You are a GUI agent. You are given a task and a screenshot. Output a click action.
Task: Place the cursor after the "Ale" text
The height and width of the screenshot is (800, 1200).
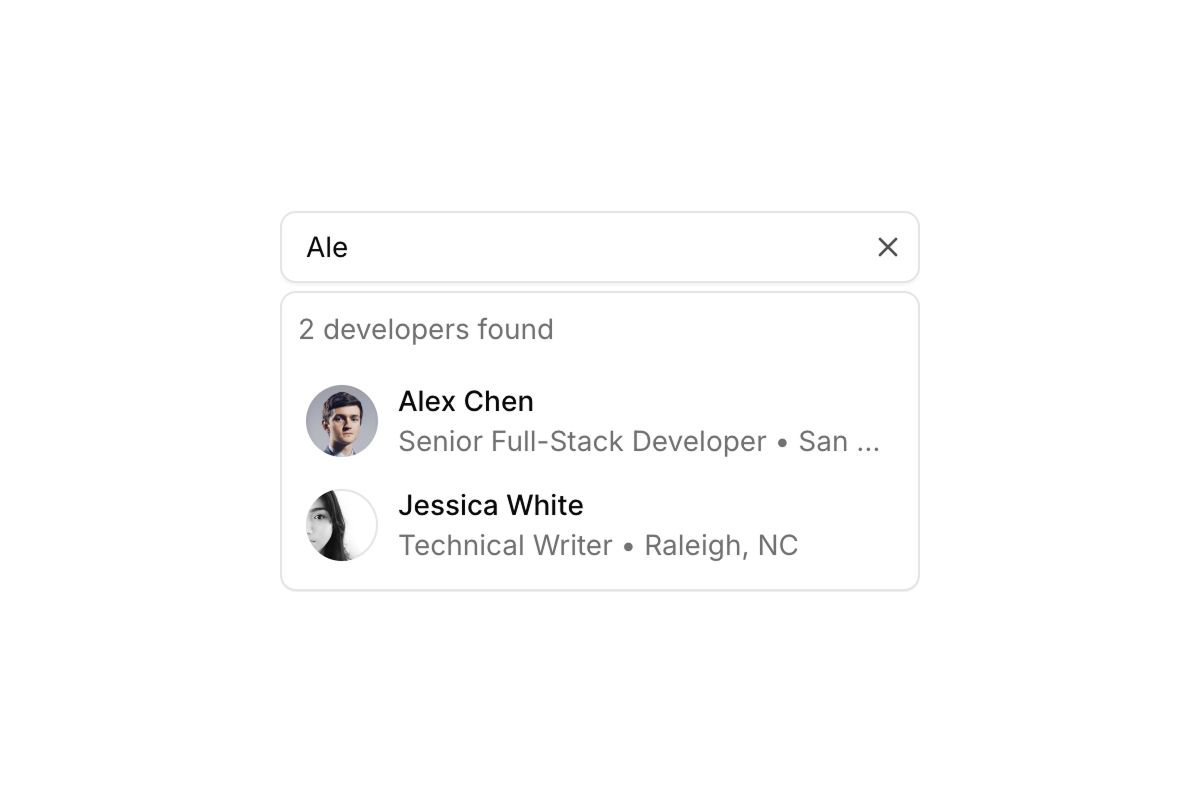click(x=350, y=247)
